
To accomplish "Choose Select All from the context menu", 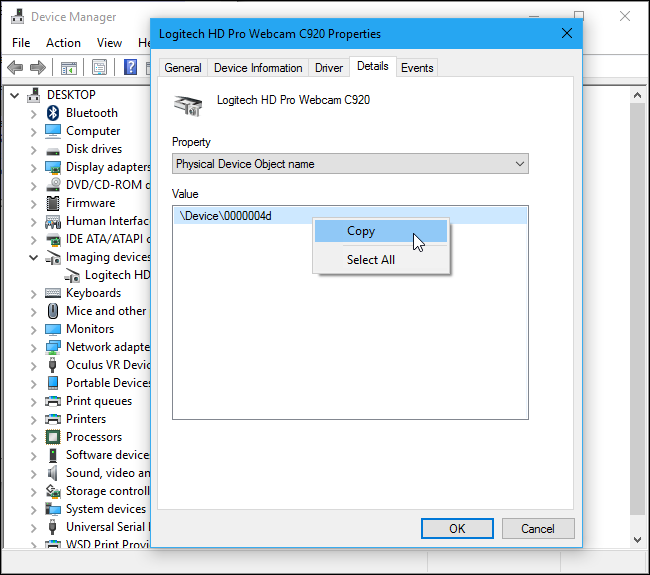I will click(x=381, y=260).
